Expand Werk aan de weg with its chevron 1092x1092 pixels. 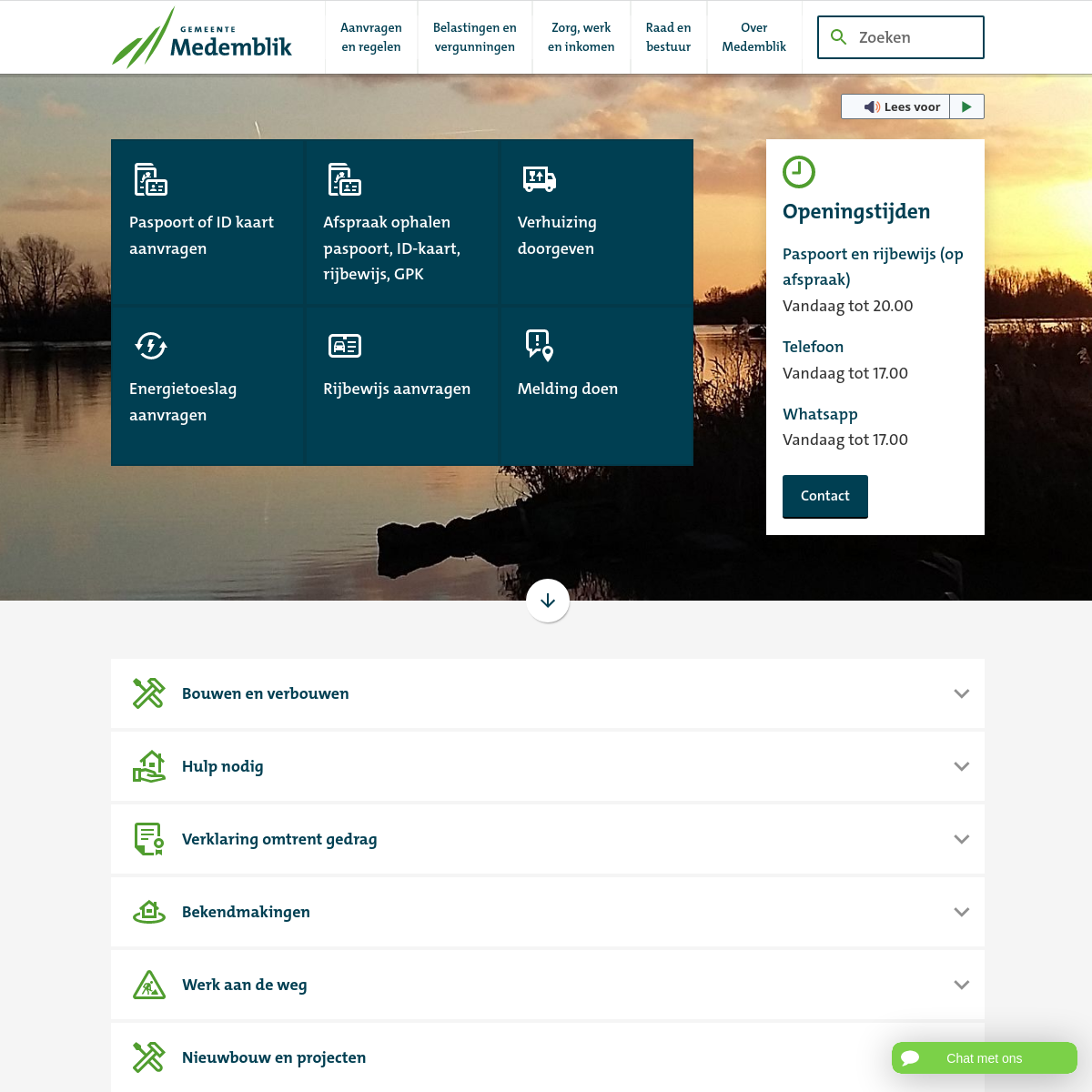(962, 985)
